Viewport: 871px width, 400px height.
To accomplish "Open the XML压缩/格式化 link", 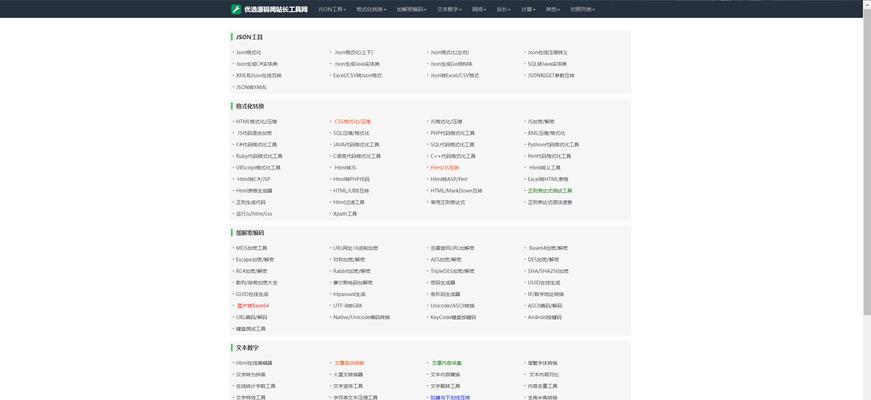I will [x=546, y=133].
